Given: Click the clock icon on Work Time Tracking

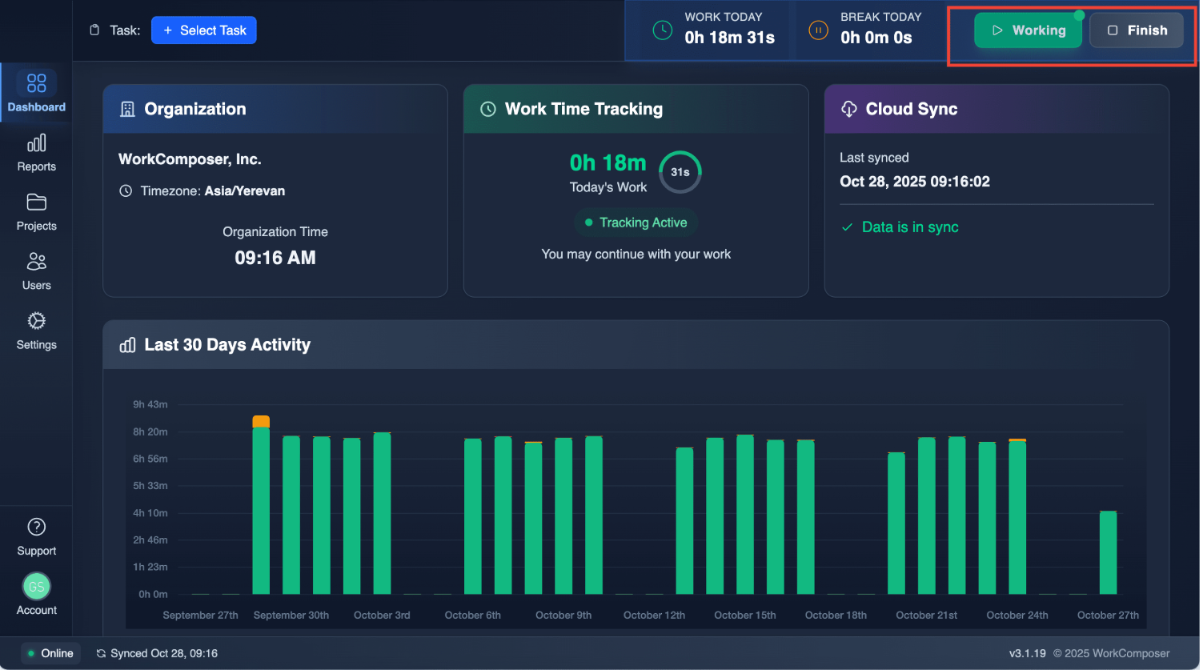Looking at the screenshot, I should coord(488,109).
